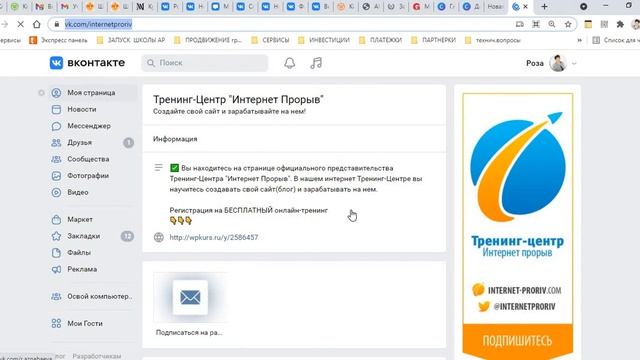Open 'Новости' in sidebar
This screenshot has height=360, width=640.
pos(82,109)
